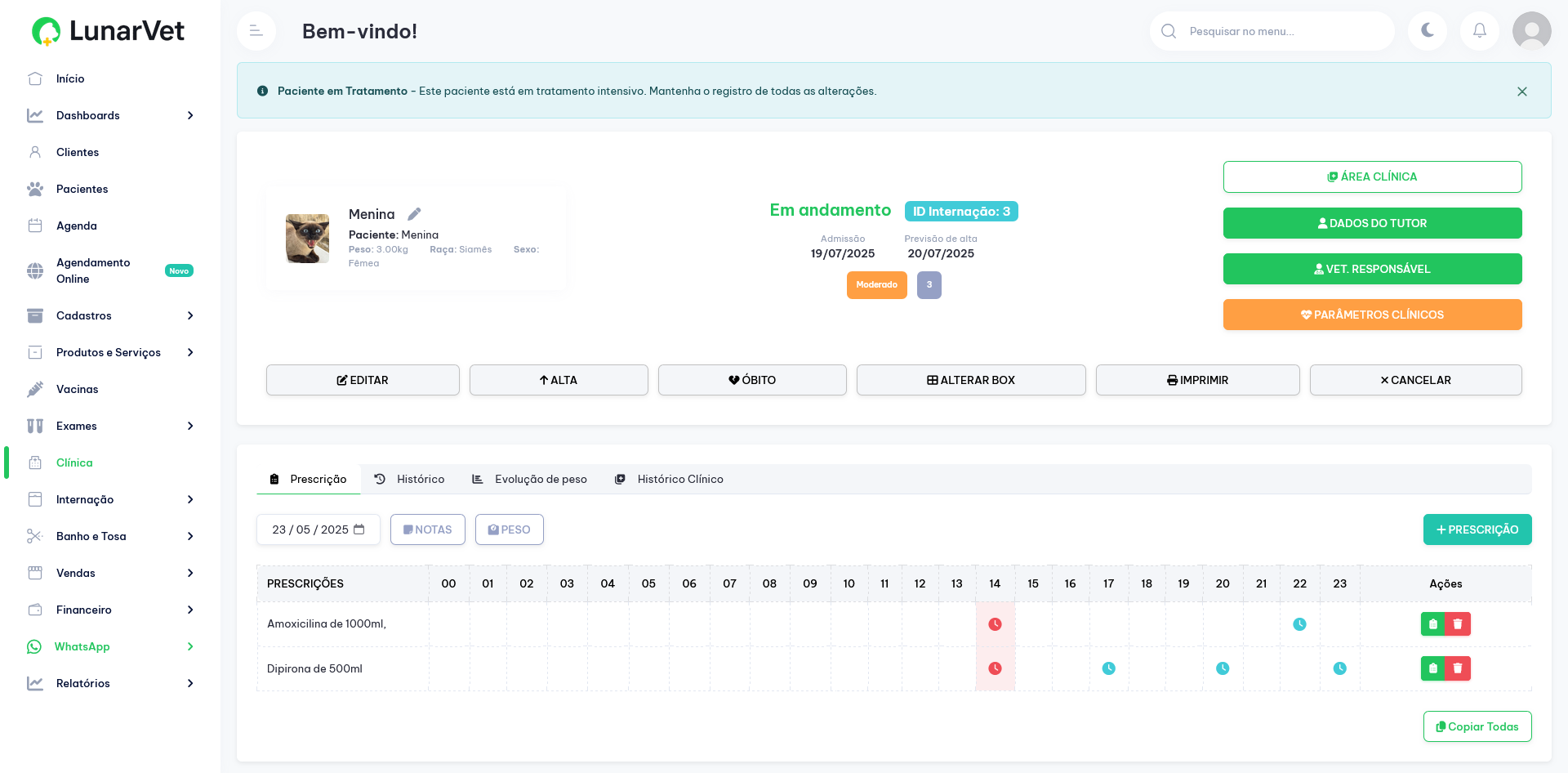The width and height of the screenshot is (1568, 773).
Task: Expand the Vendas menu chevron
Action: [190, 573]
